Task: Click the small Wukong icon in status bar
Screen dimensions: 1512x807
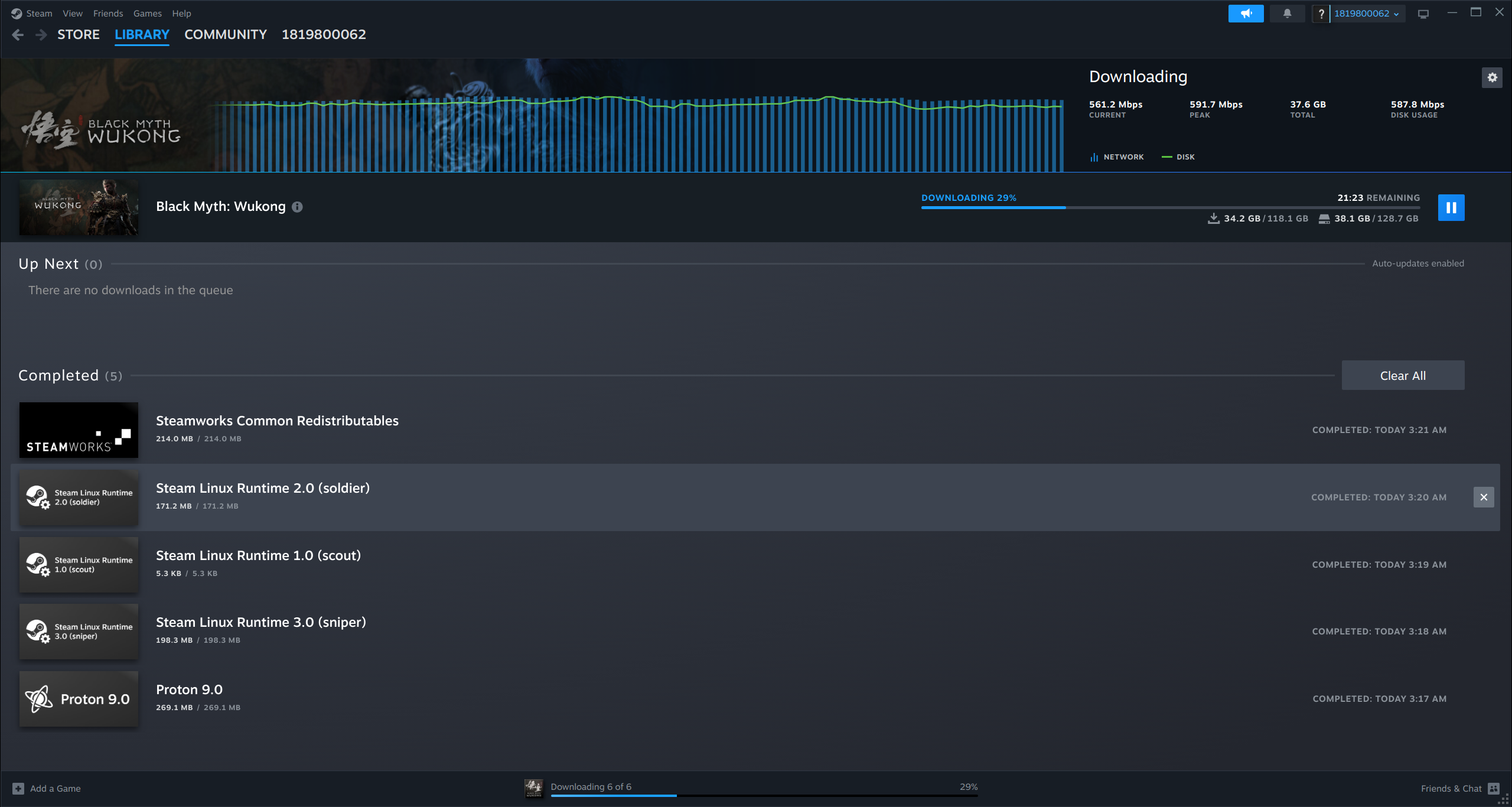Action: click(x=534, y=788)
